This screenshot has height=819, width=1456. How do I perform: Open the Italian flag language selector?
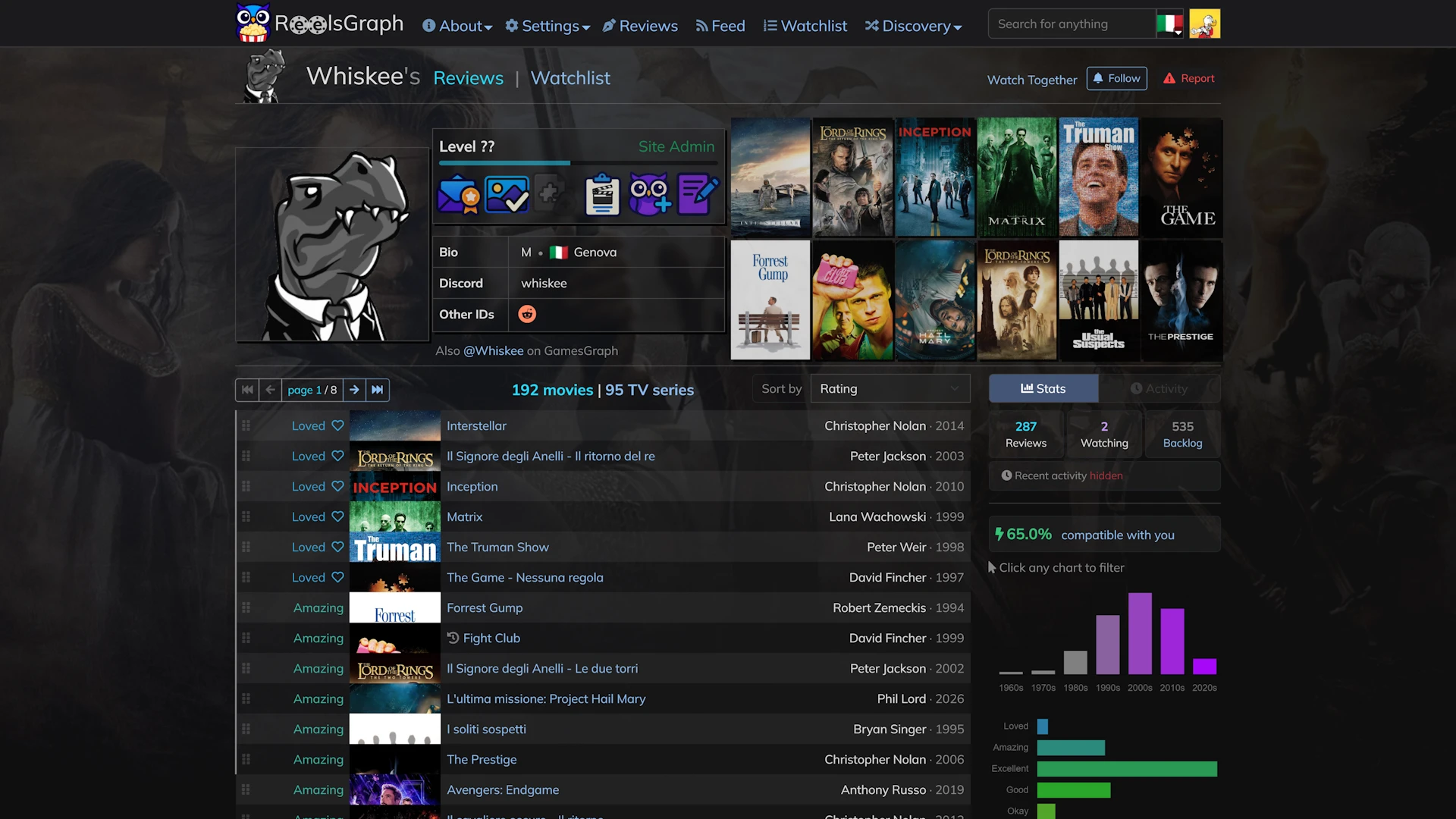(1169, 24)
